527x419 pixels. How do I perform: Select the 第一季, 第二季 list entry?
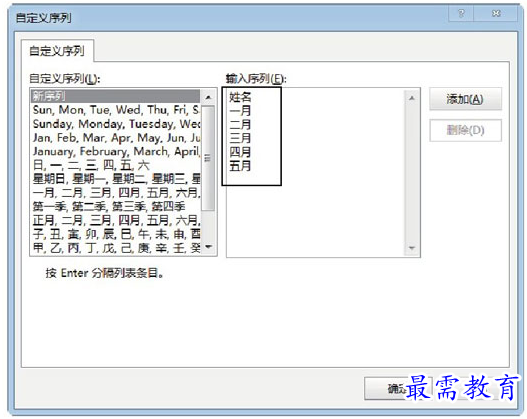pos(115,206)
